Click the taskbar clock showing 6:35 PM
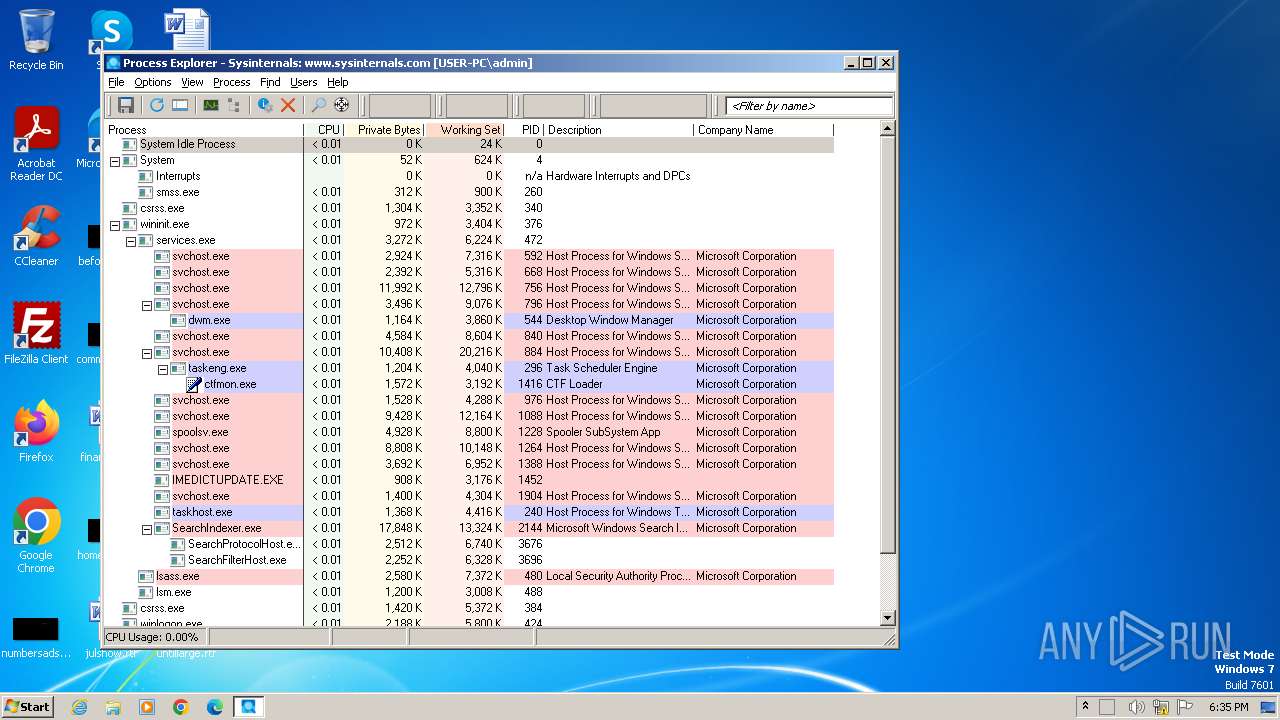The image size is (1280, 720). point(1228,707)
